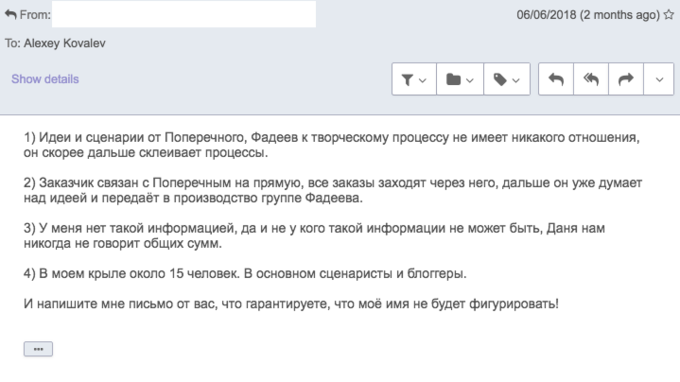The width and height of the screenshot is (680, 382).
Task: Open the more actions chevron dropdown
Action: coord(659,79)
